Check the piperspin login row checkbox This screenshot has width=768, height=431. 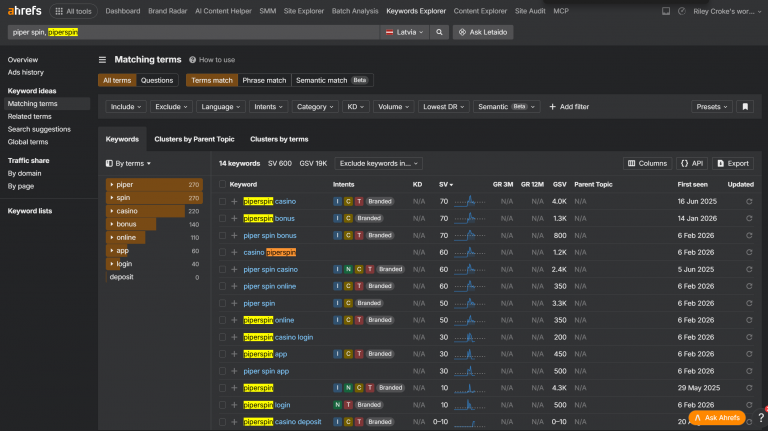222,405
